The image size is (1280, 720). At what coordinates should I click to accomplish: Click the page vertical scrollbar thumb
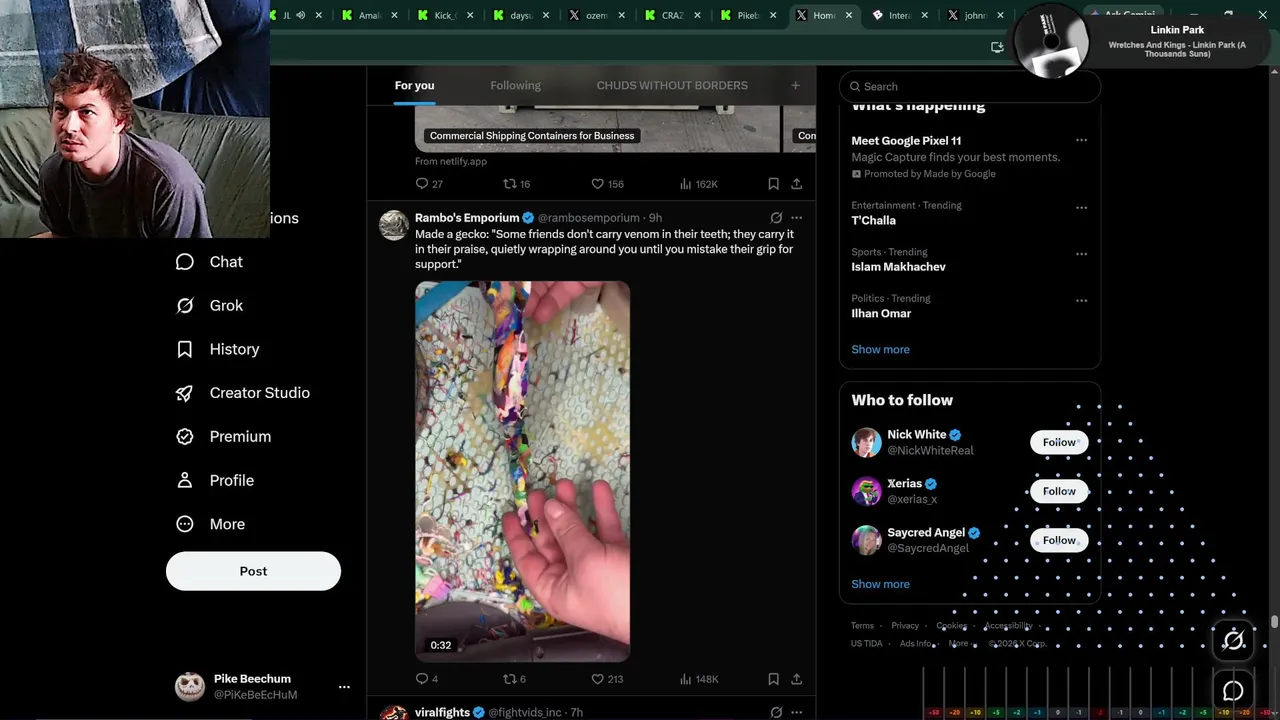coord(1274,622)
